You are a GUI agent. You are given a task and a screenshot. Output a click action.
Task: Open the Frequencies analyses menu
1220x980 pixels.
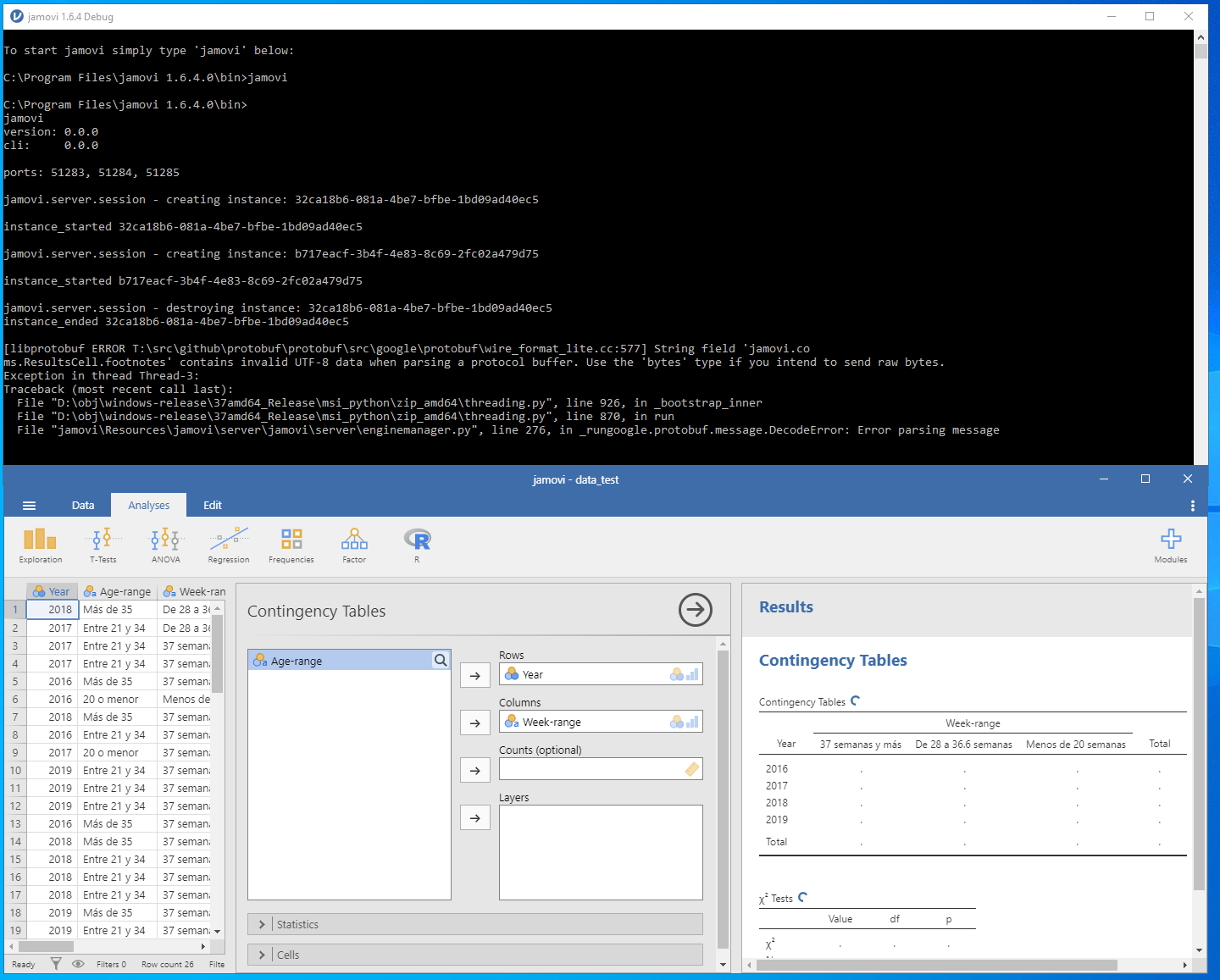pos(291,545)
